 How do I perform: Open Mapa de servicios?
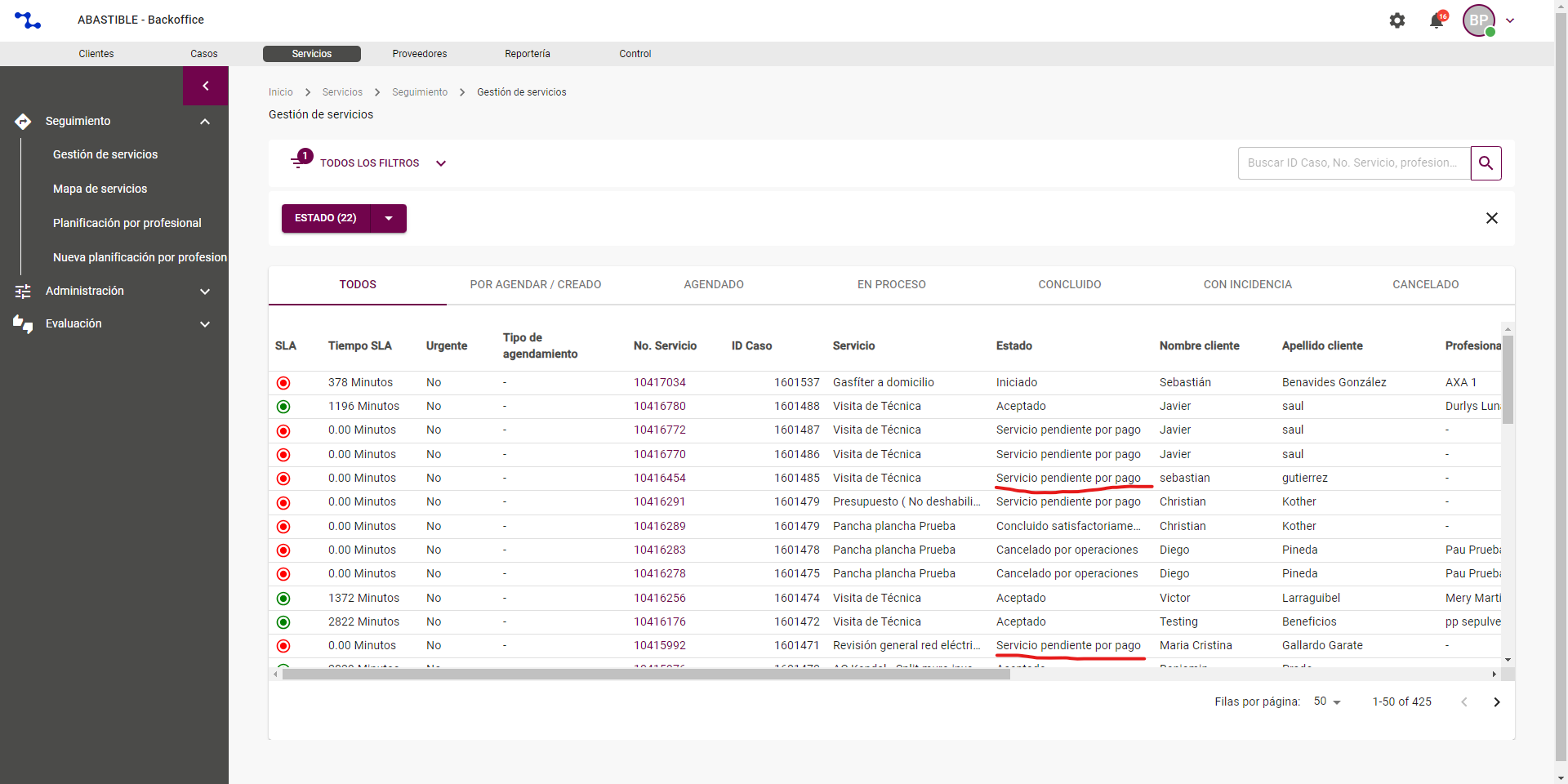click(100, 189)
